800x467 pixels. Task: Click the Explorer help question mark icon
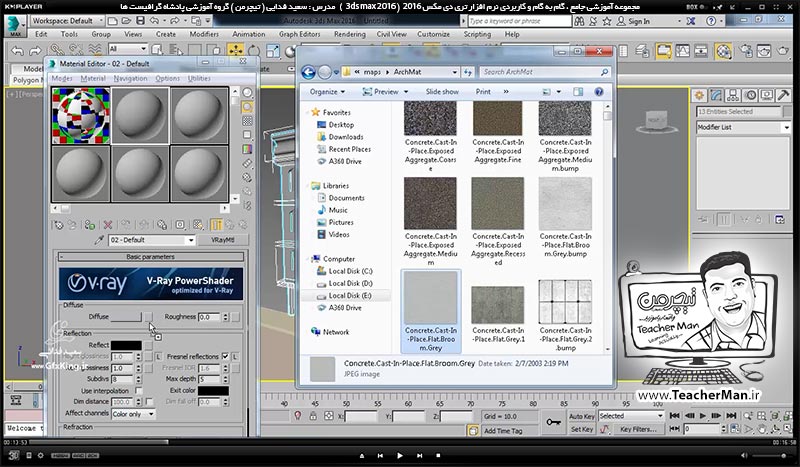(599, 92)
